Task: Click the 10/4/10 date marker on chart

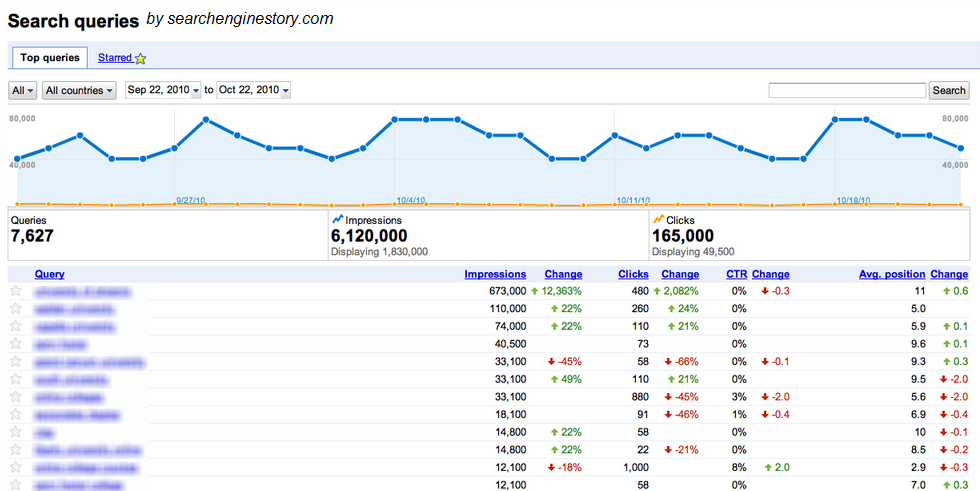Action: [x=411, y=201]
